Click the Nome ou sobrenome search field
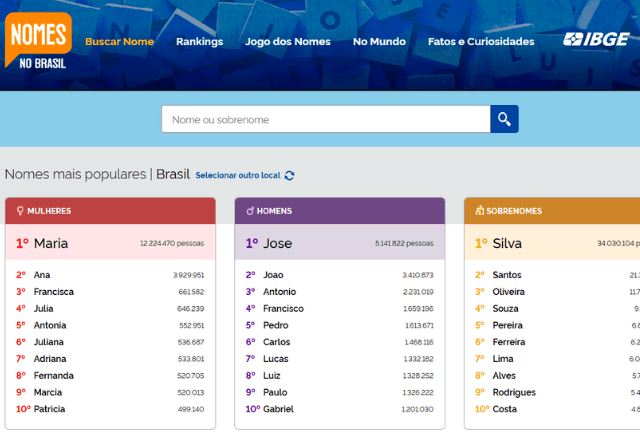 [x=325, y=120]
